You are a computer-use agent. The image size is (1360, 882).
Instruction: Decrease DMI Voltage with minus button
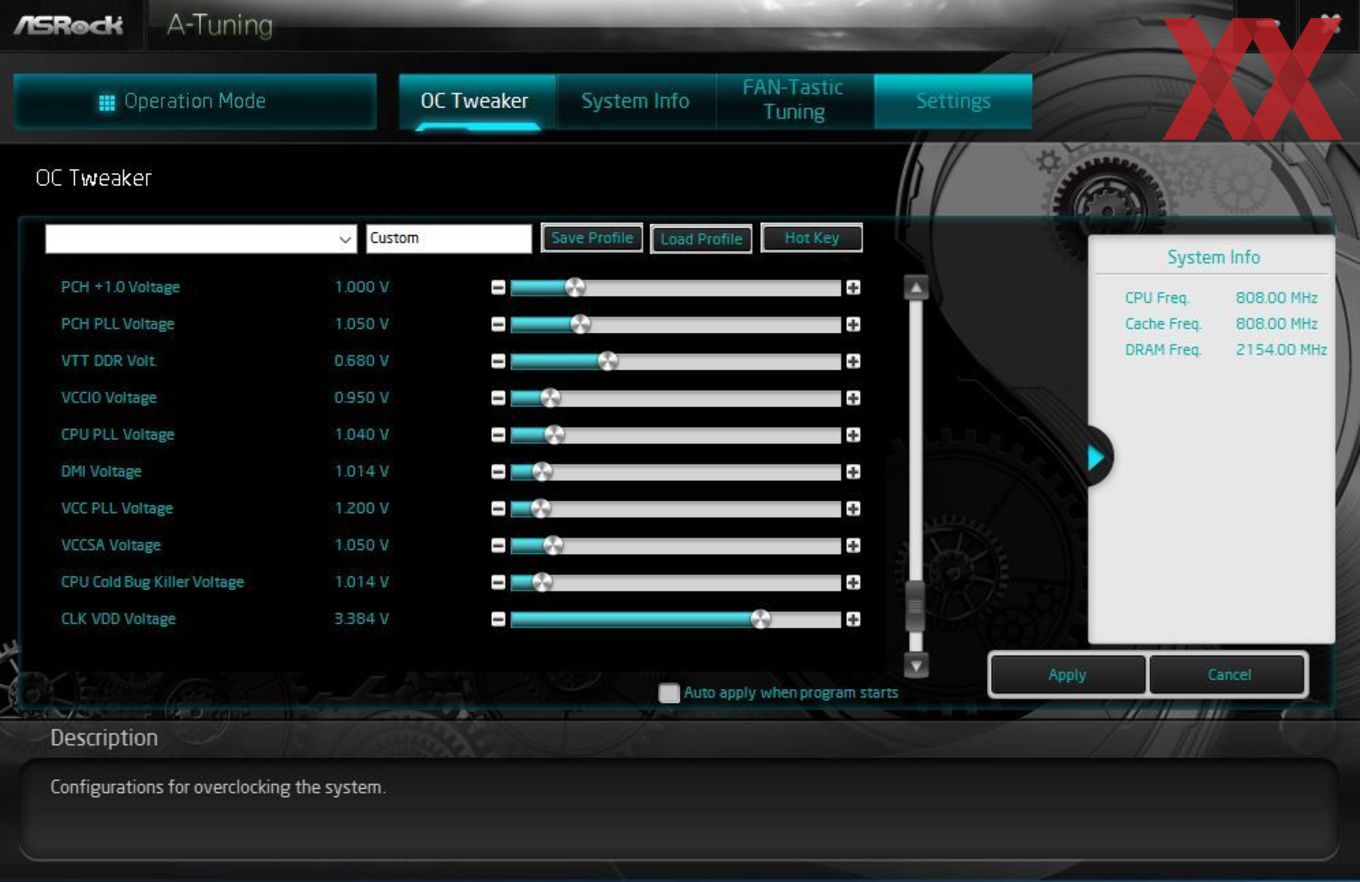coord(498,472)
